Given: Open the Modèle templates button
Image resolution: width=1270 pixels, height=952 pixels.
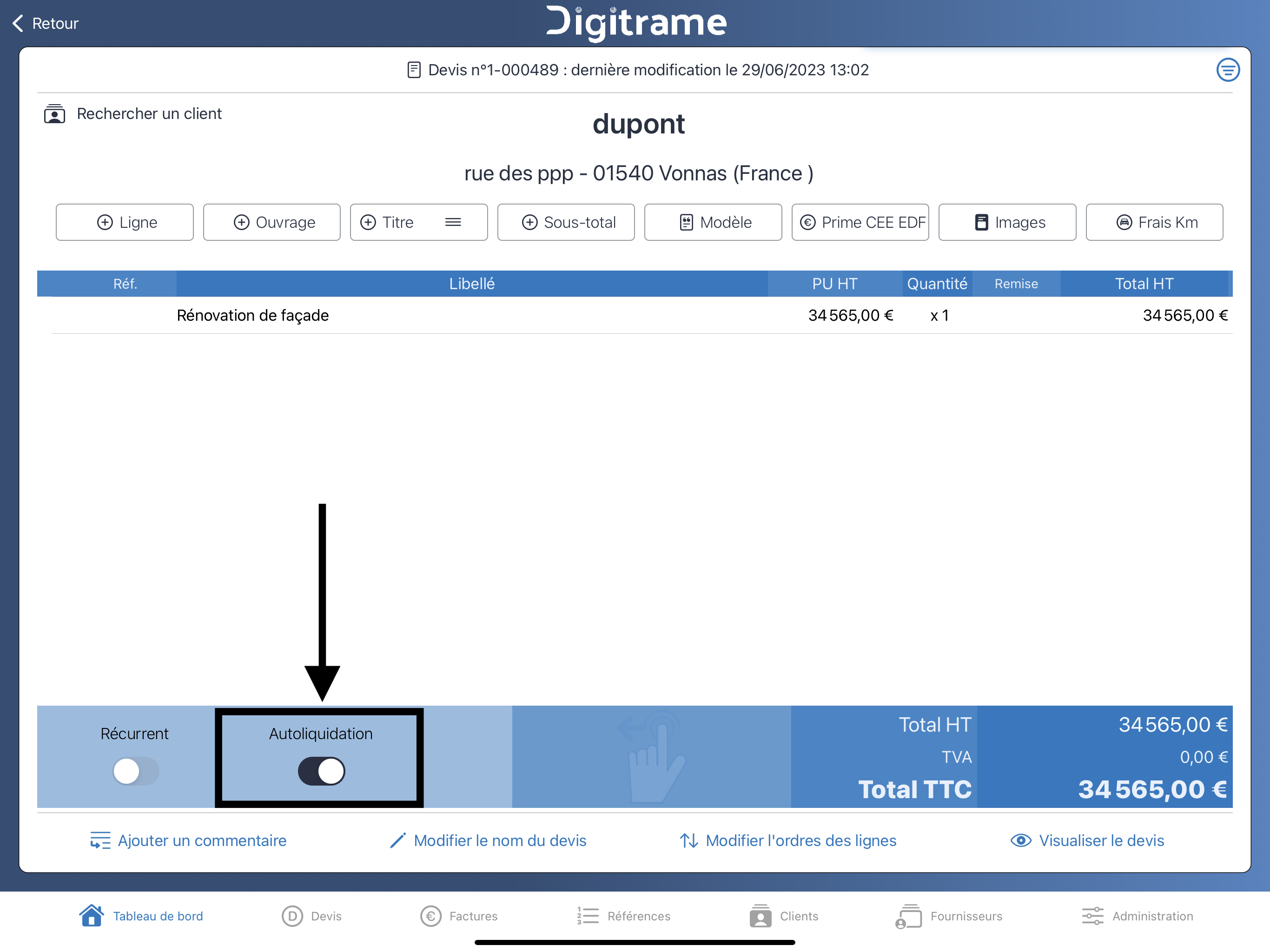Looking at the screenshot, I should pos(713,222).
